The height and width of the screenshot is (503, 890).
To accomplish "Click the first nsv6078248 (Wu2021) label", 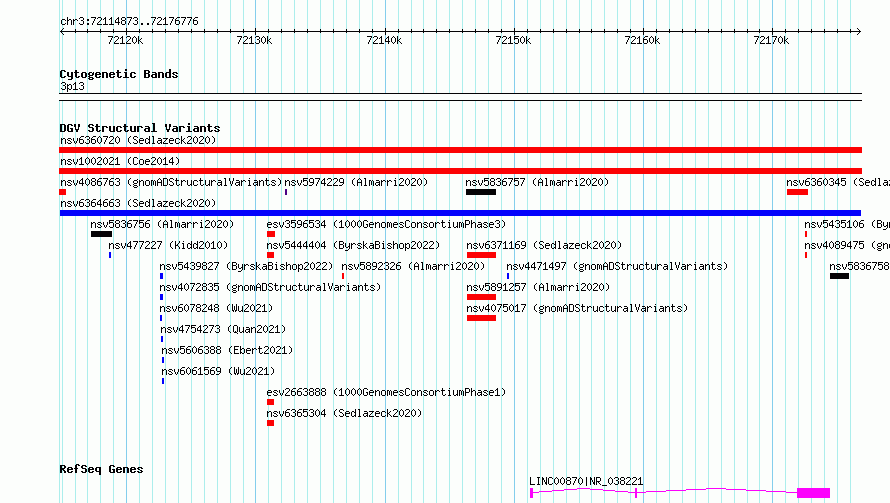I will pyautogui.click(x=216, y=308).
